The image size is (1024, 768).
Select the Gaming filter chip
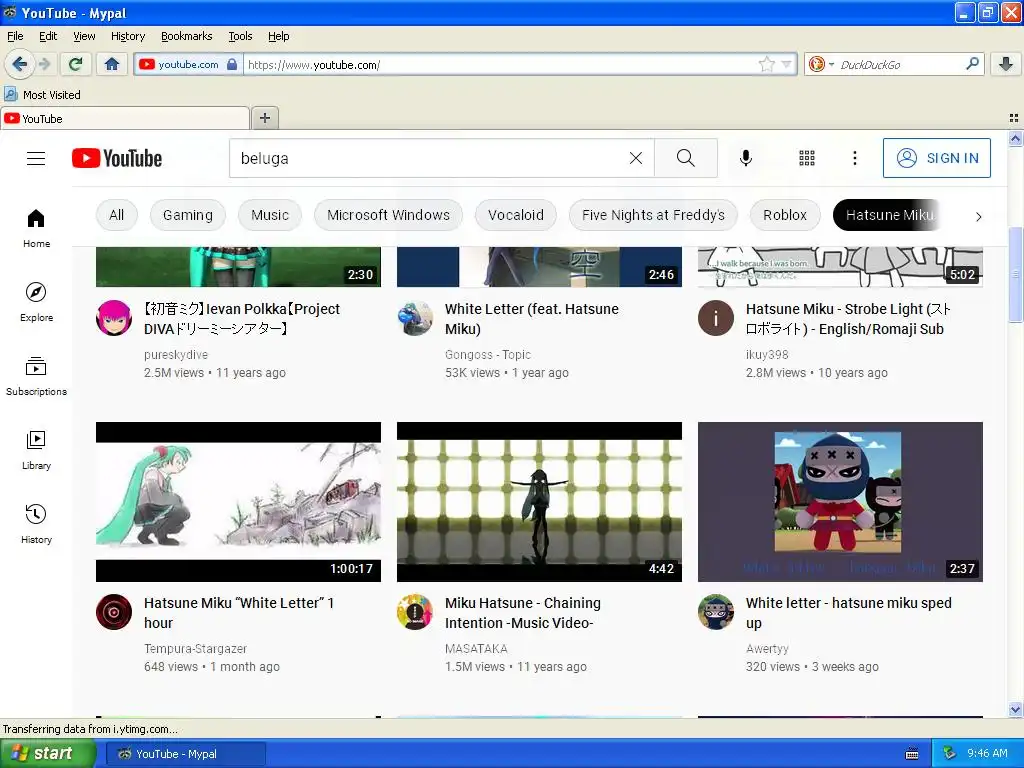click(x=187, y=215)
